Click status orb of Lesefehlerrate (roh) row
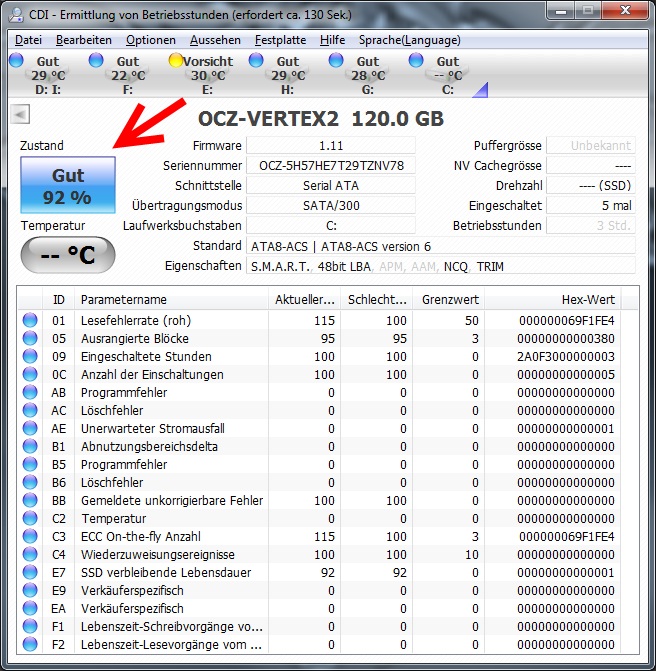 tap(30, 320)
